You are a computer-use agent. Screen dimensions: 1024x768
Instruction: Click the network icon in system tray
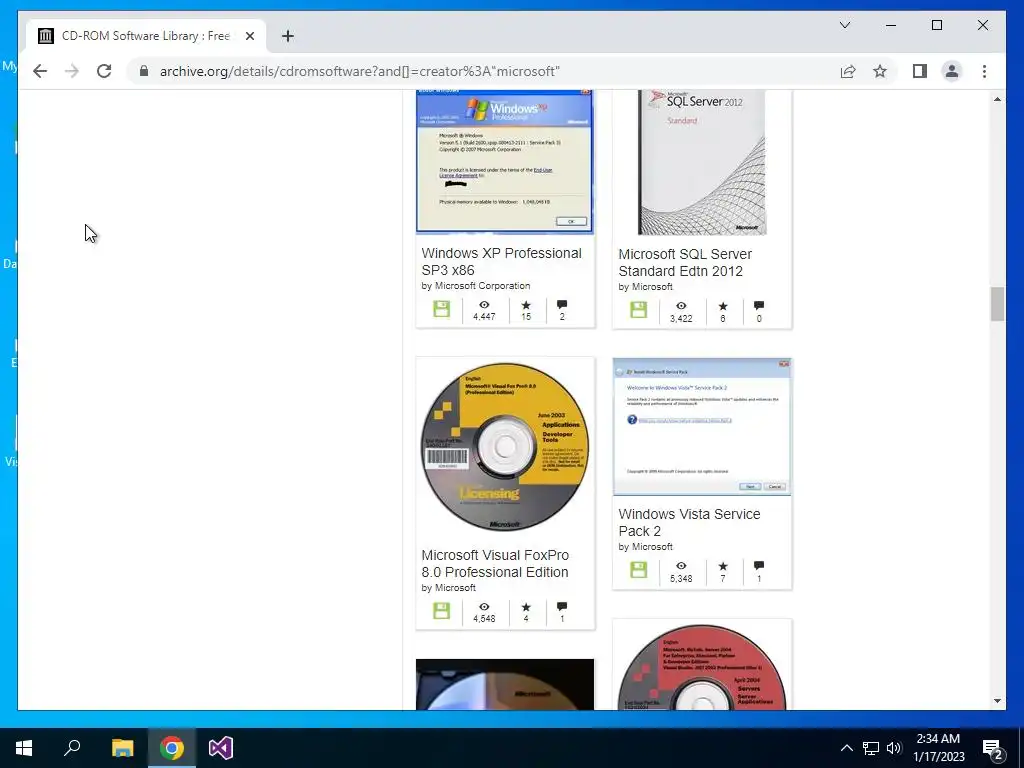pos(871,748)
